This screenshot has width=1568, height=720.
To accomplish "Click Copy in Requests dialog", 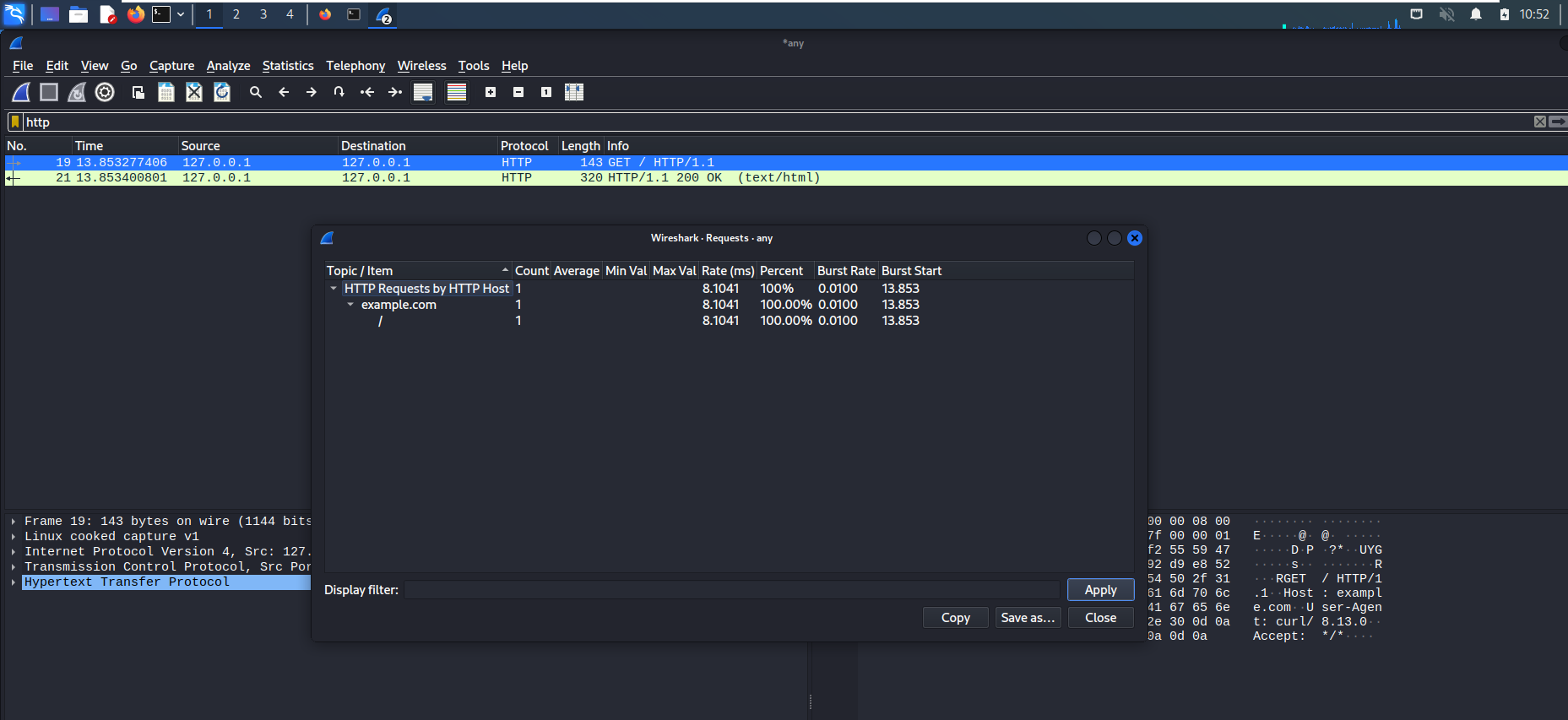I will pyautogui.click(x=955, y=618).
